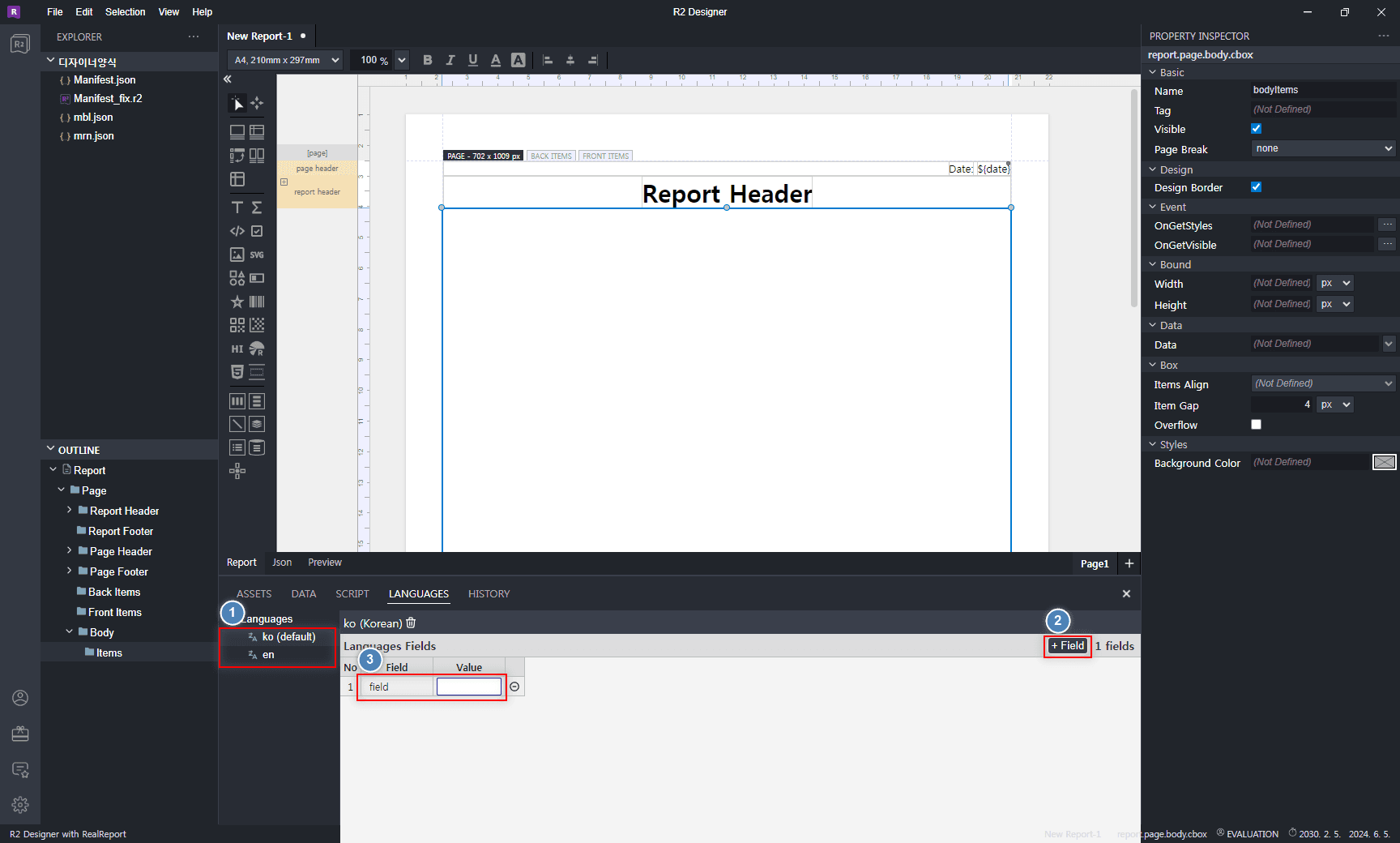
Task: Insert the table grid item
Action: 237,179
